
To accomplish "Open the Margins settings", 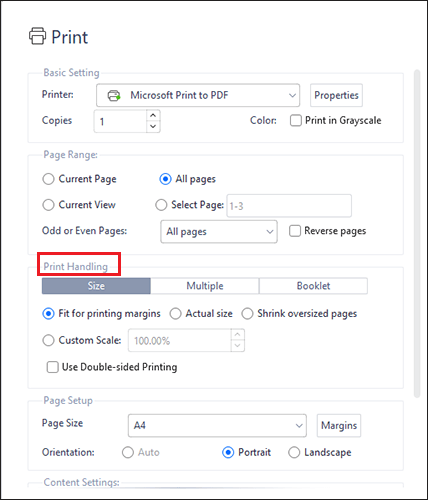I will [339, 426].
